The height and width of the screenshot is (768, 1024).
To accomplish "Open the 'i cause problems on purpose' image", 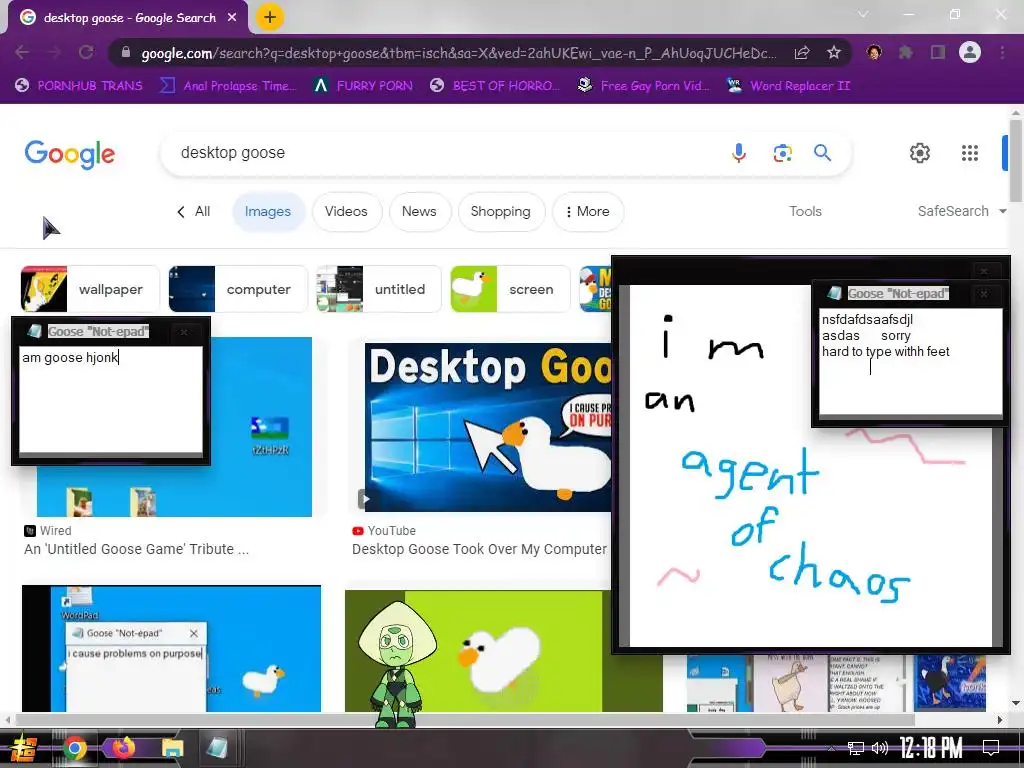I will point(172,648).
